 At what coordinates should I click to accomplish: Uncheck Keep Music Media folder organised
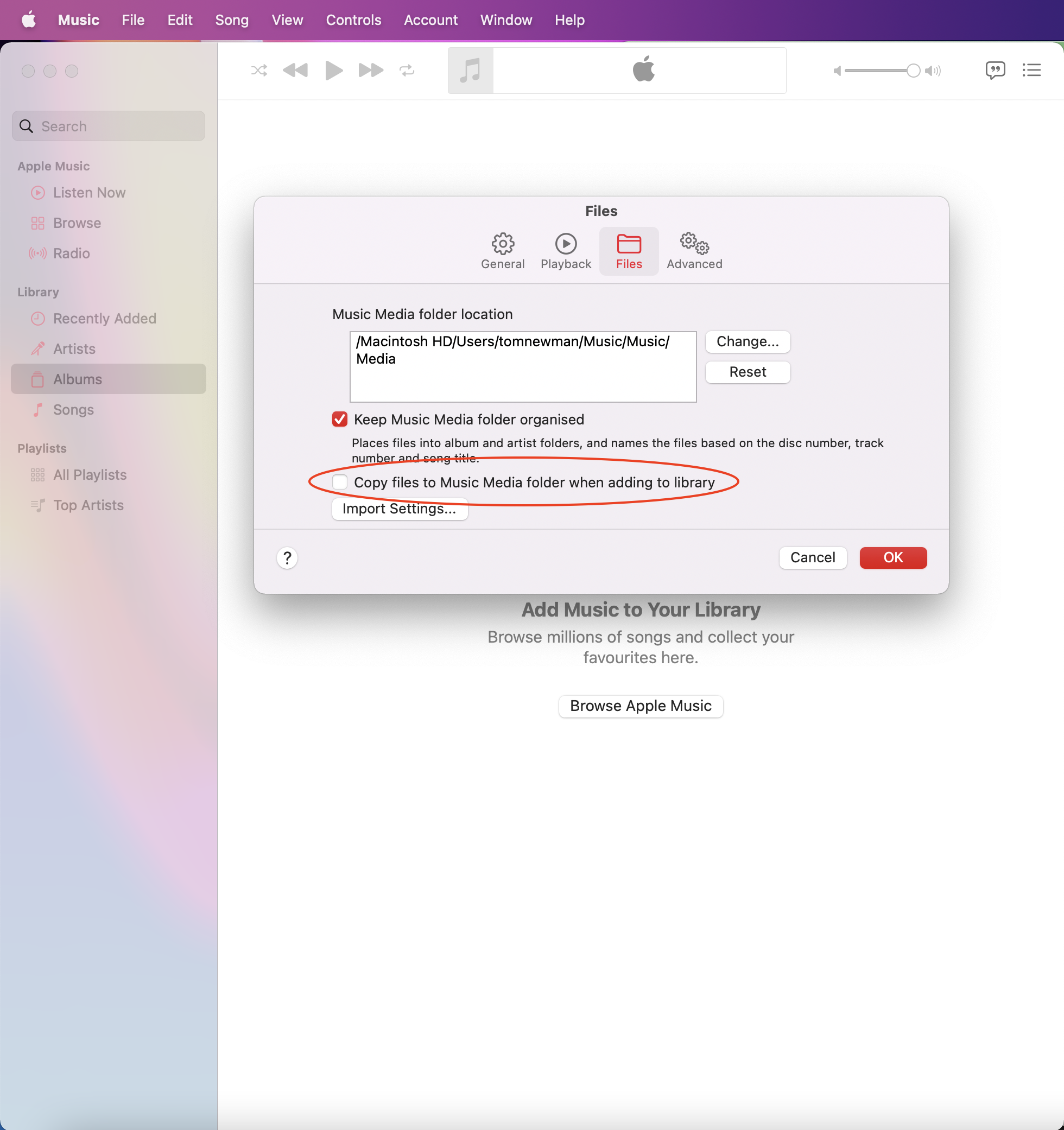click(340, 420)
